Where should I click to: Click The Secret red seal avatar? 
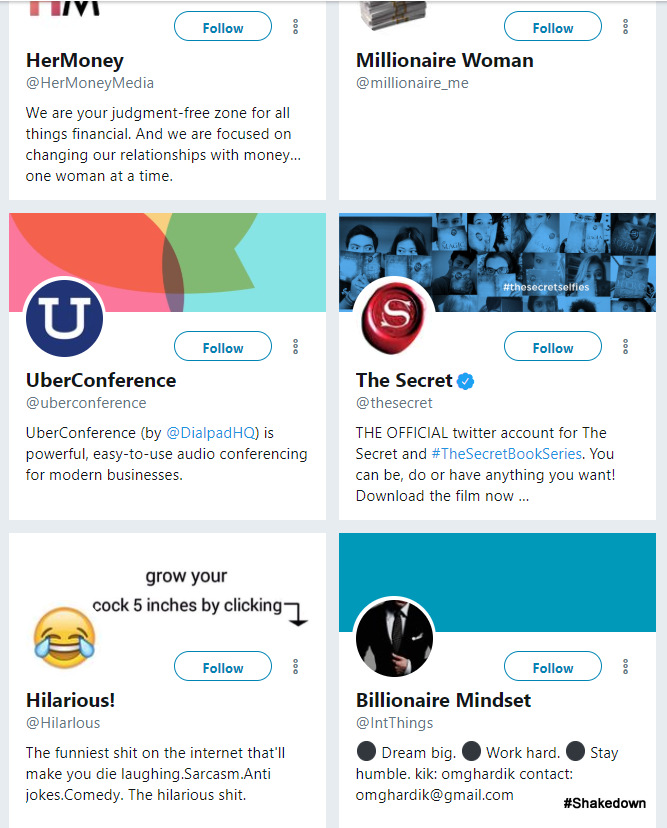pyautogui.click(x=394, y=318)
